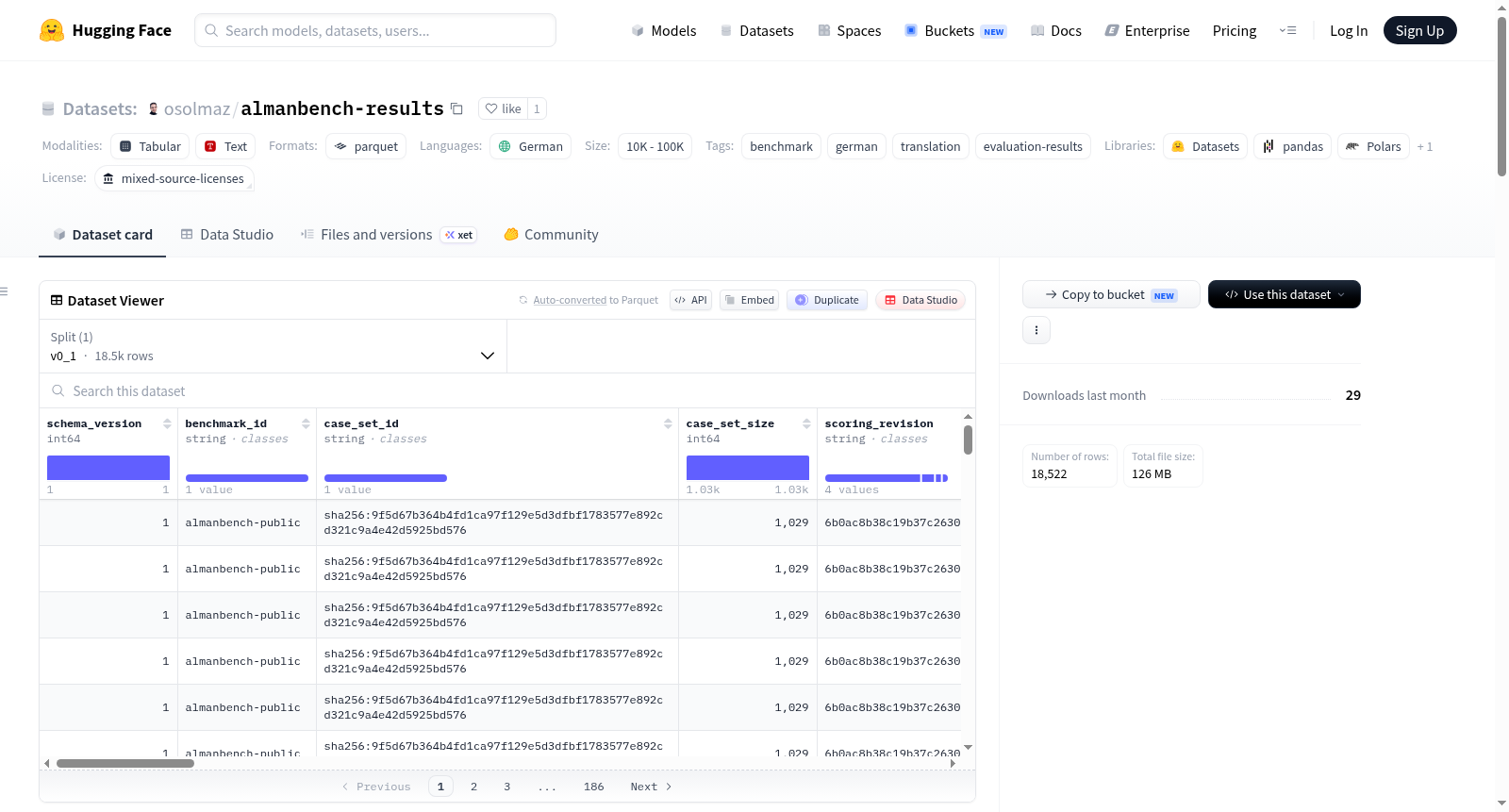This screenshot has width=1509, height=812.
Task: Click the heart like icon button
Action: (x=503, y=108)
